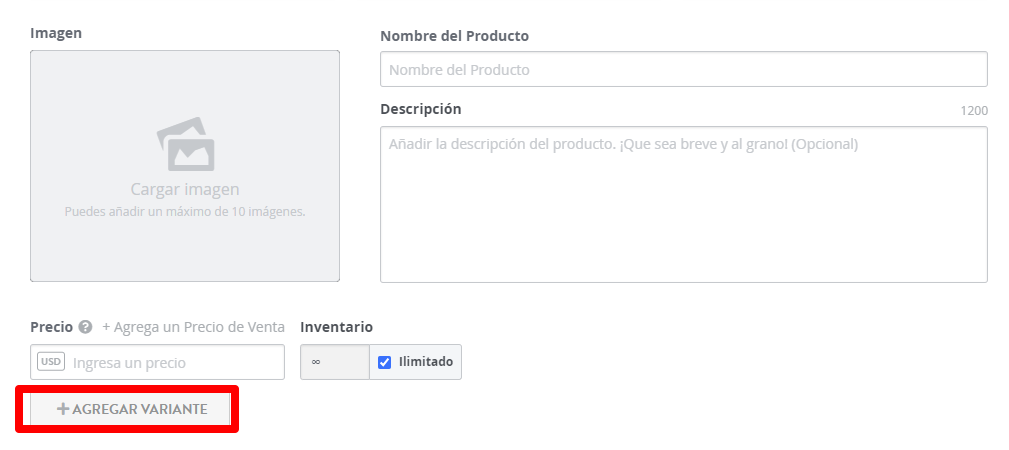
Task: Click the Descripción field label
Action: pyautogui.click(x=421, y=109)
